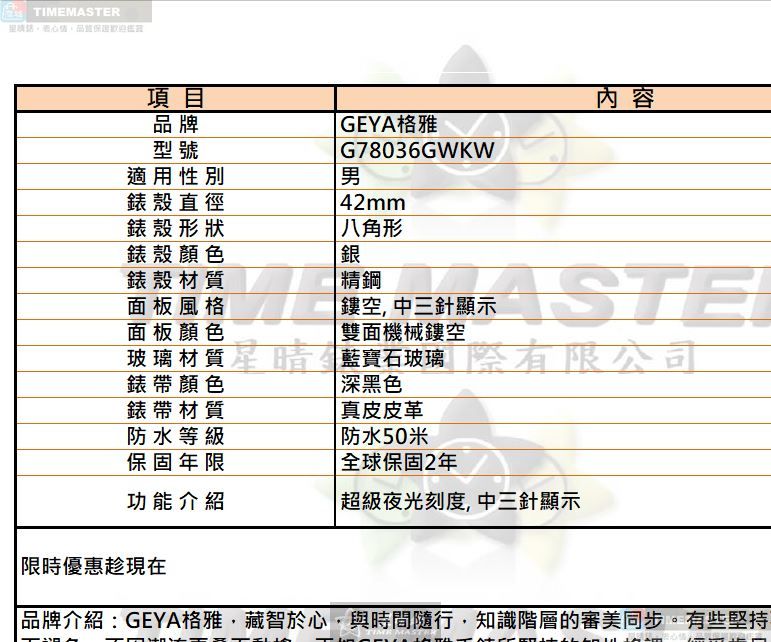Viewport: 771px width, 642px height.
Task: Click the 超級夜光刻度 function description
Action: point(403,501)
